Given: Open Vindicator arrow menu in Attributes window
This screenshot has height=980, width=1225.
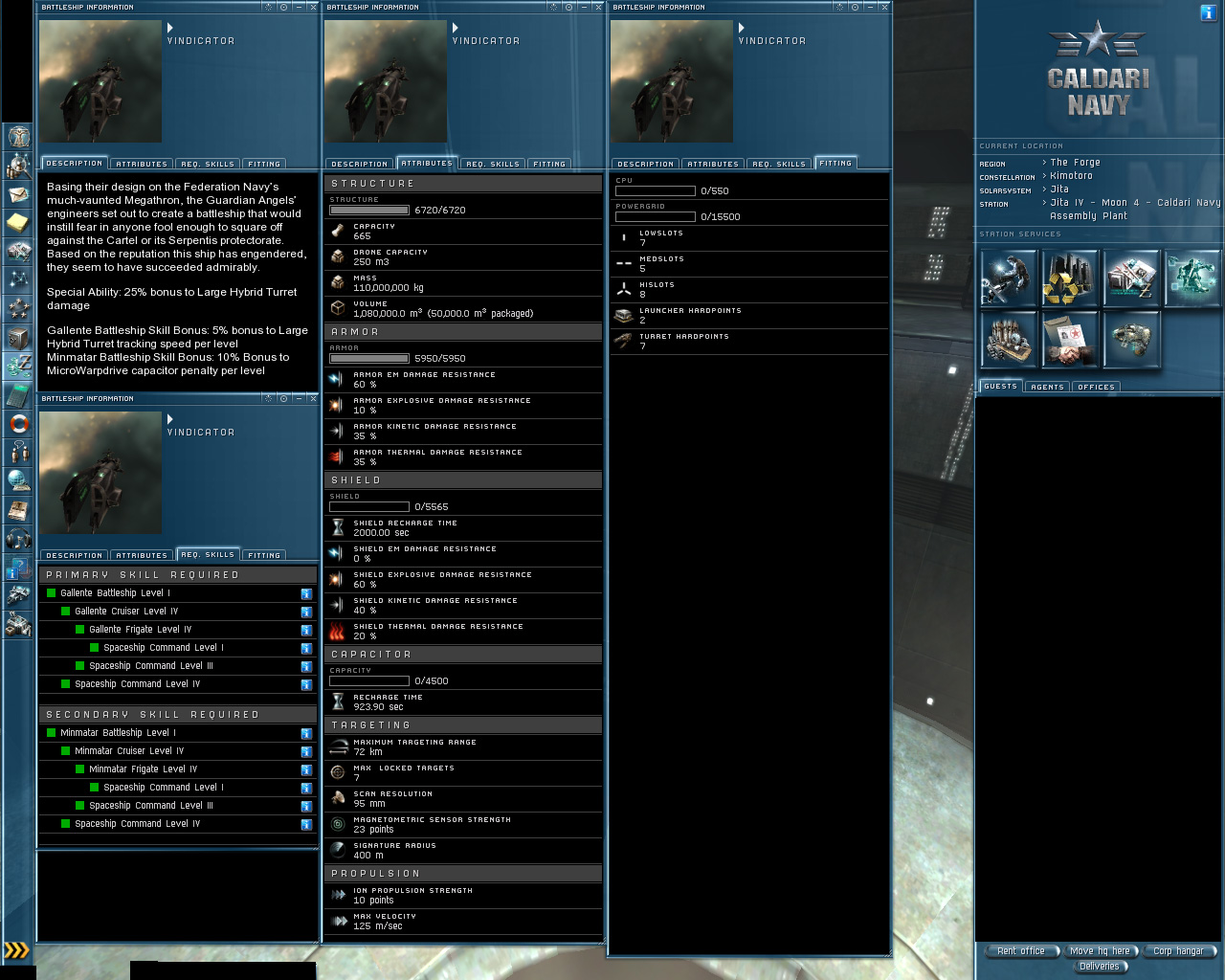Looking at the screenshot, I should tap(456, 28).
